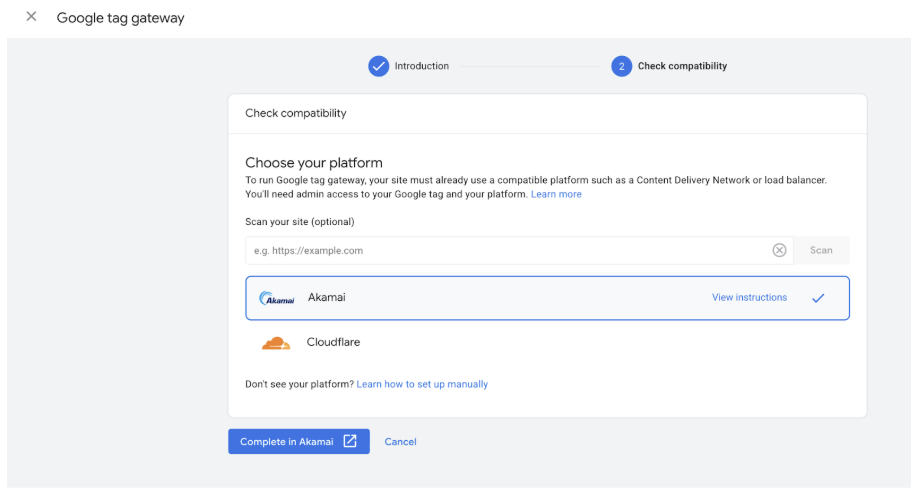Click the Akamai selected checkmark
Screen dimensions: 912x488
coord(818,298)
